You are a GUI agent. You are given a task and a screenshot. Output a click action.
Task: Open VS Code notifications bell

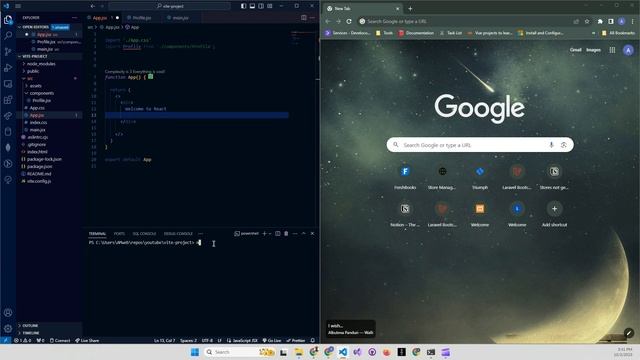point(313,340)
